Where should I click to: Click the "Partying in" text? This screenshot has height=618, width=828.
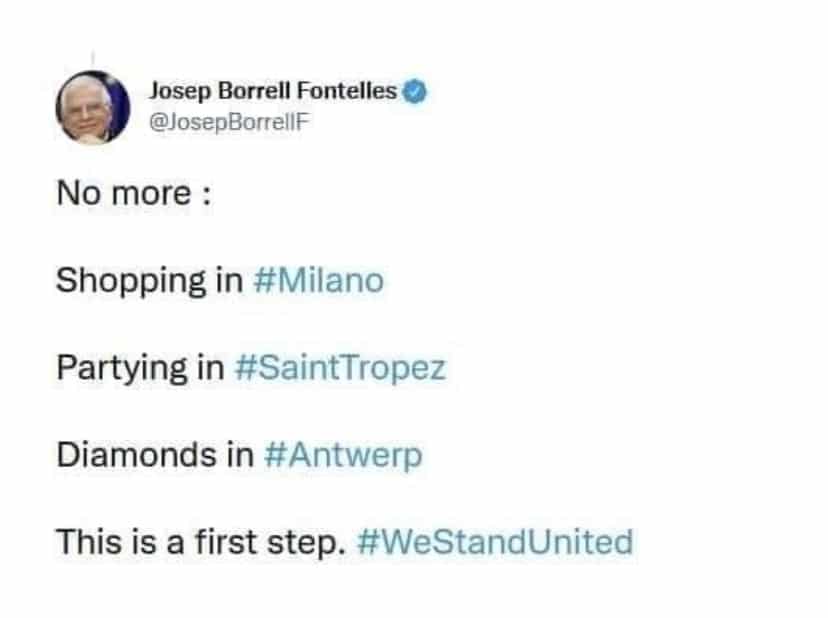click(139, 368)
